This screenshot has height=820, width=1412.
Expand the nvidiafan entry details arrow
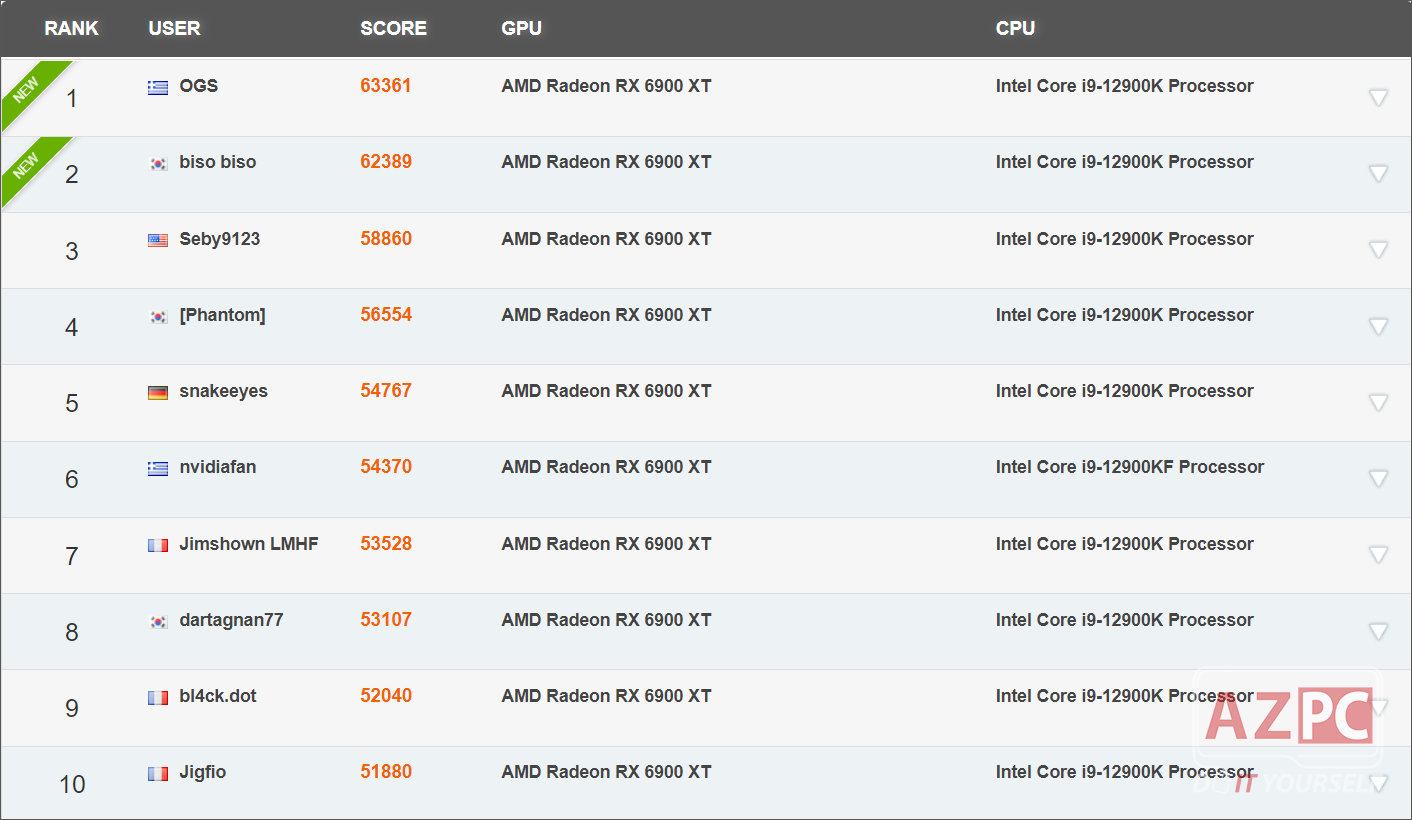(x=1378, y=478)
